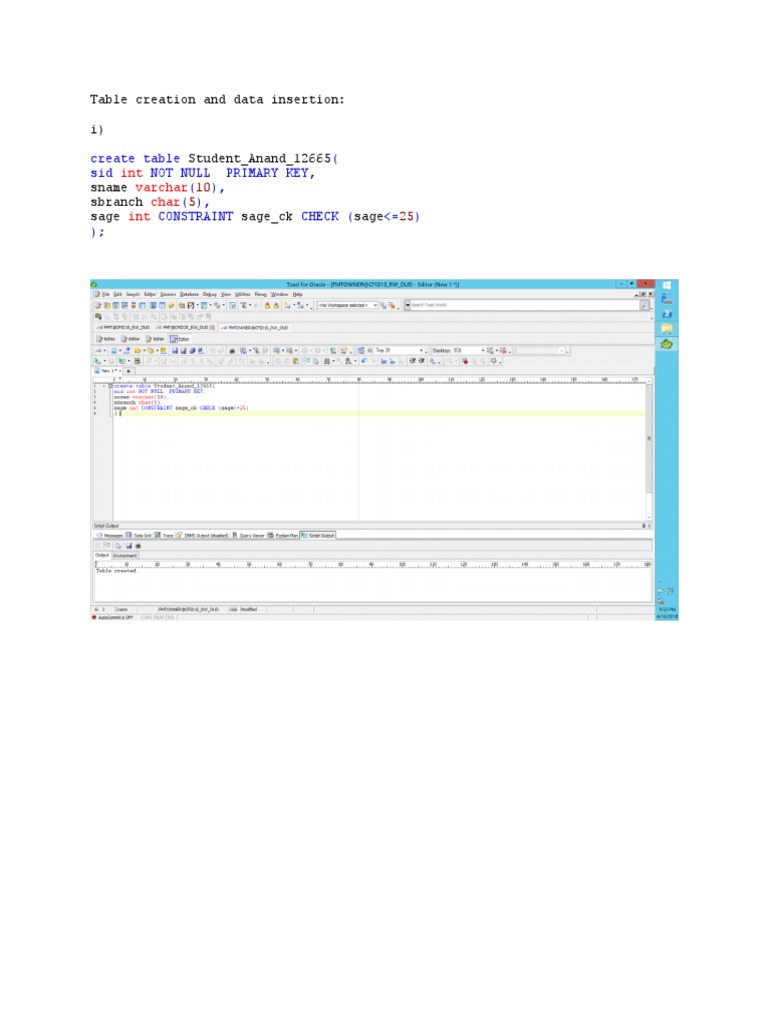Open the Search menu

(133, 295)
